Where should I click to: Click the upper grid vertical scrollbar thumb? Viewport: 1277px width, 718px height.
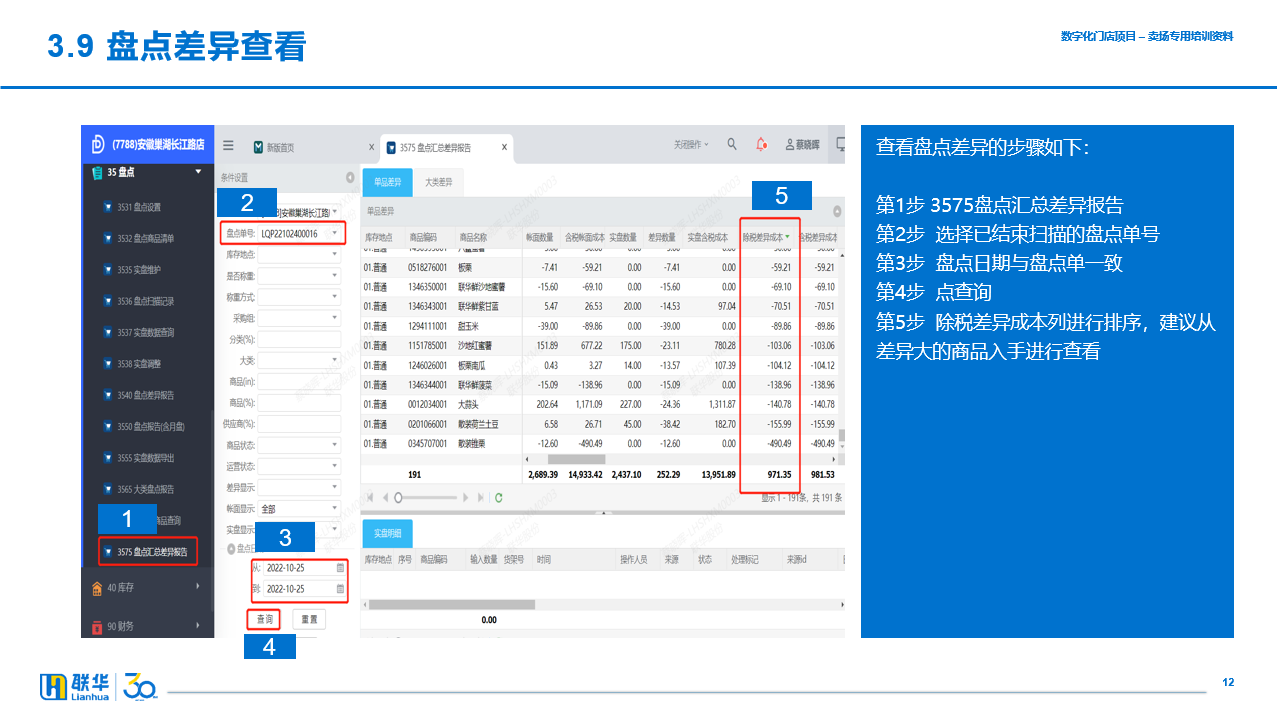pos(842,436)
